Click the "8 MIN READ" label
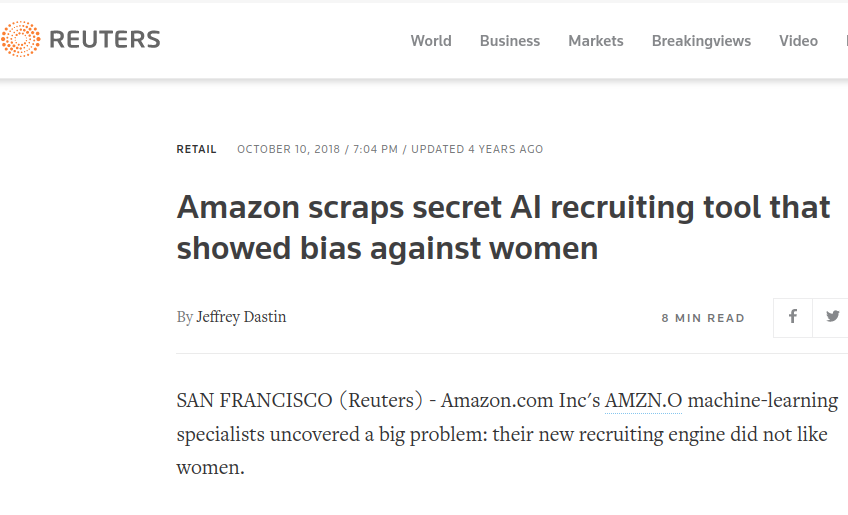Image resolution: width=848 pixels, height=515 pixels. pos(703,318)
